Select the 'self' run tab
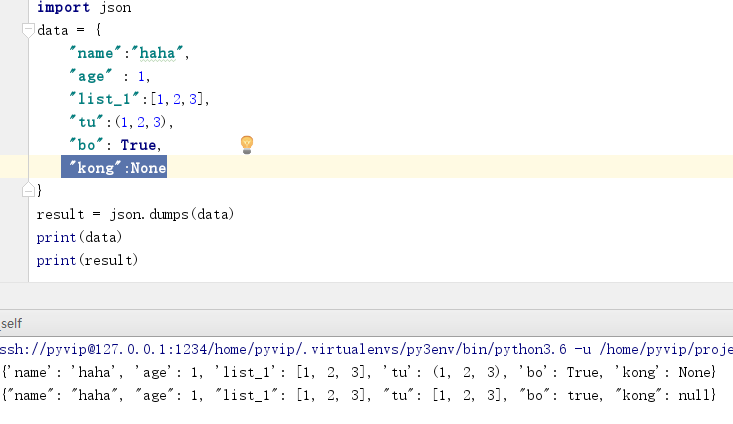The width and height of the screenshot is (733, 424). click(x=11, y=323)
